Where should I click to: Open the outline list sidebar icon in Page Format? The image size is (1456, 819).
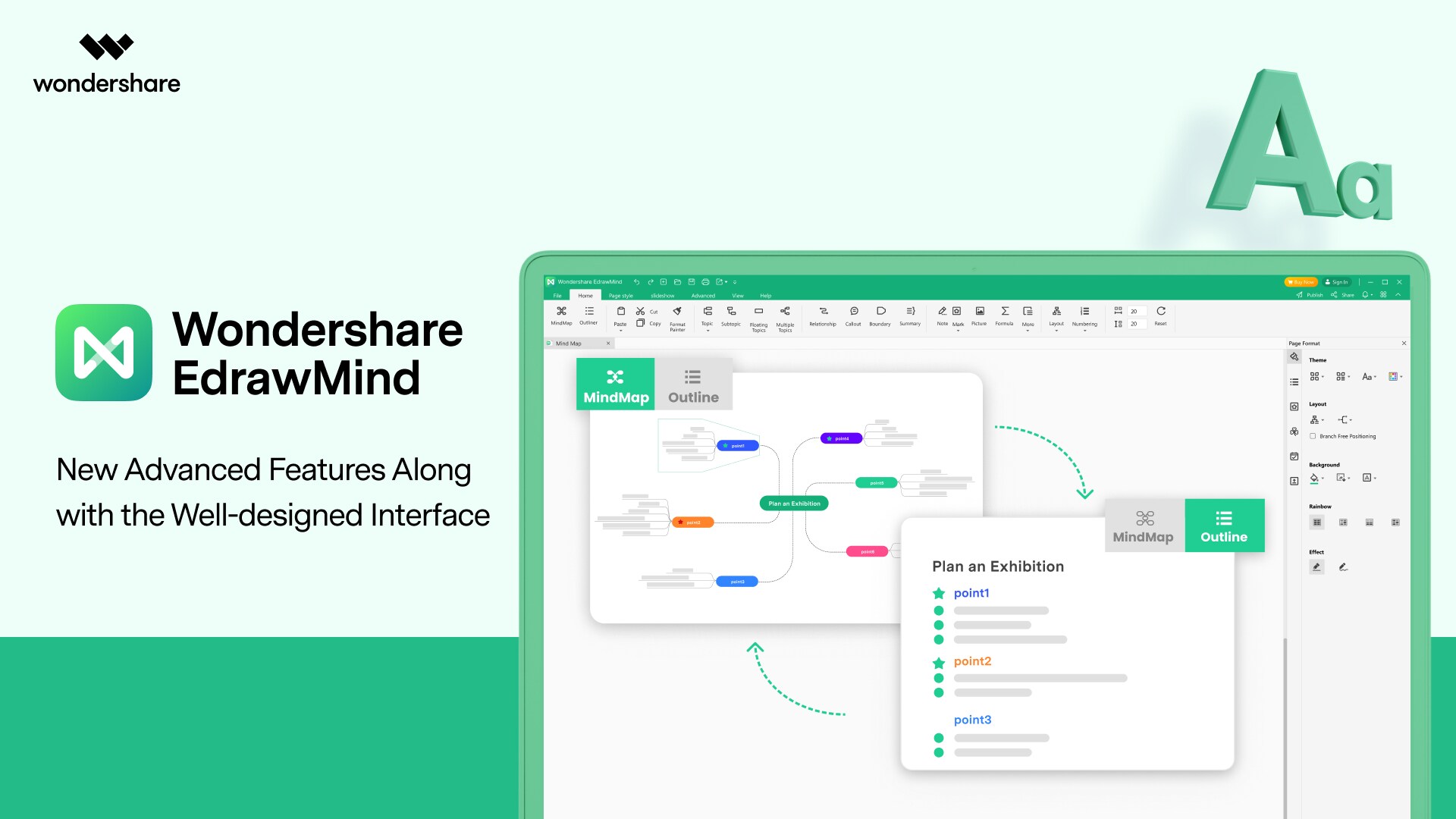point(1294,382)
